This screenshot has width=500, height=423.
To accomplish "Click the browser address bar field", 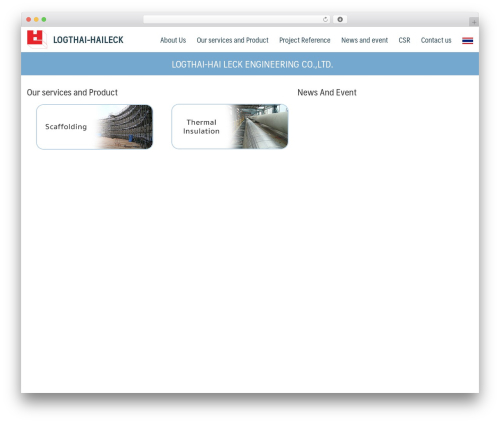I will 237,20.
